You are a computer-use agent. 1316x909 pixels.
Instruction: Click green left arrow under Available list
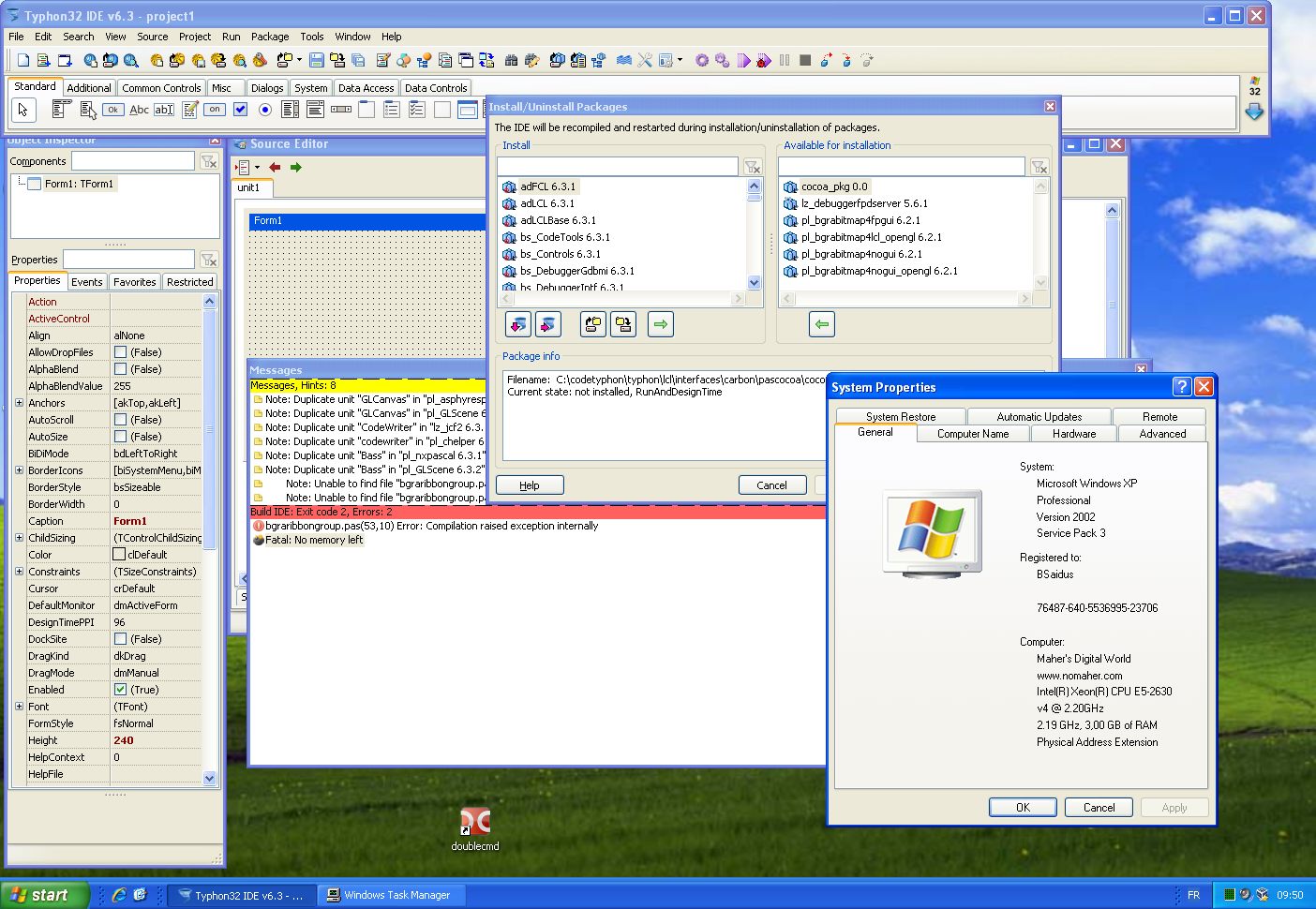(822, 324)
